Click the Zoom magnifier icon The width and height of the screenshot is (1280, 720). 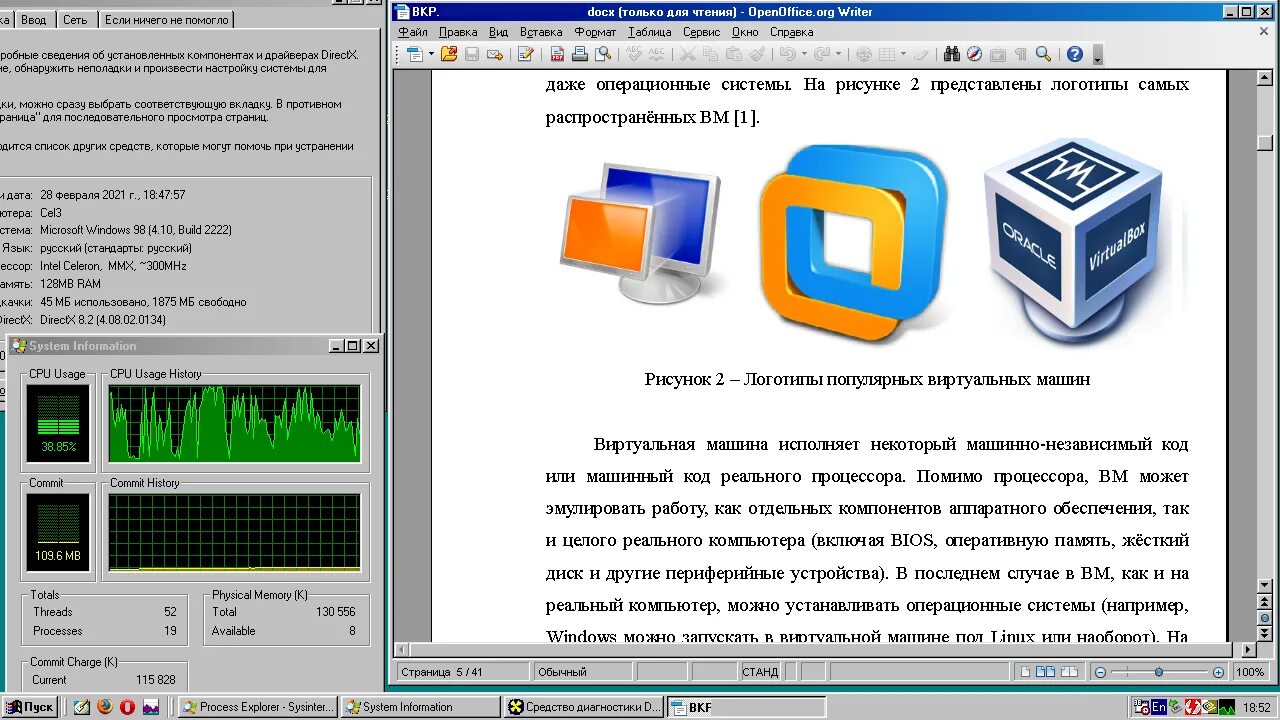(1043, 54)
